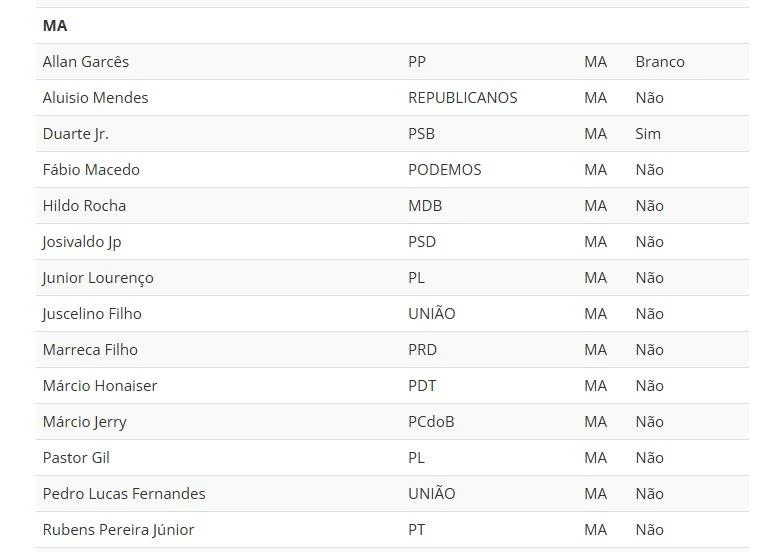Viewport: 761px width, 552px height.
Task: Open Fábio Macedo entry
Action: [91, 170]
